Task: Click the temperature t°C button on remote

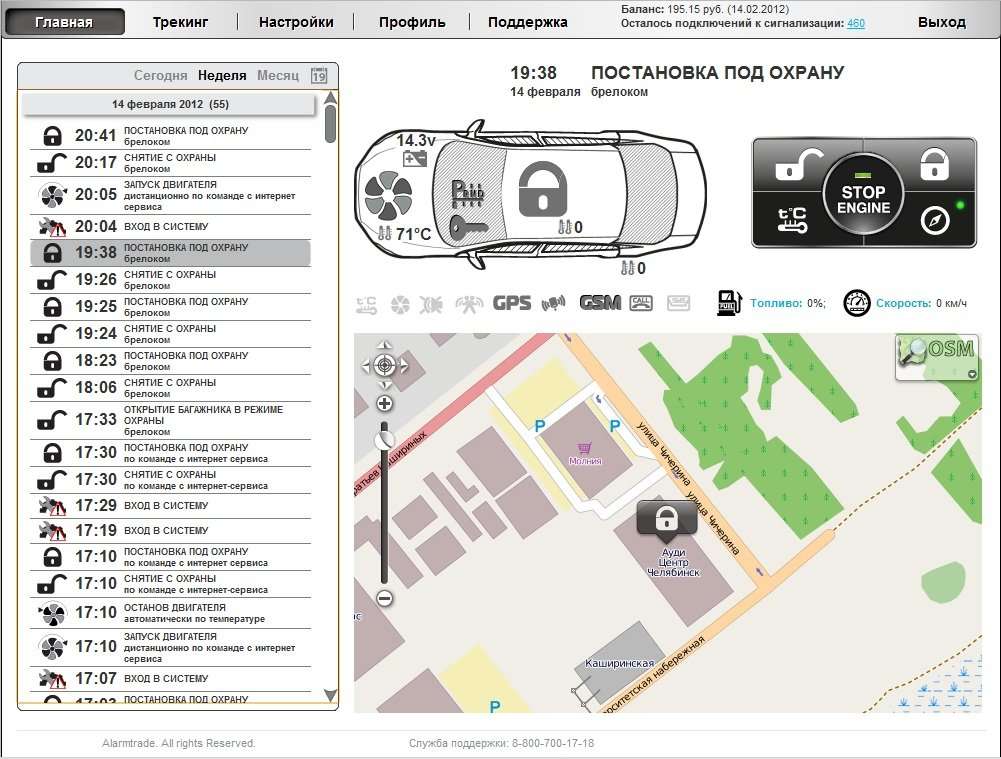Action: point(792,220)
